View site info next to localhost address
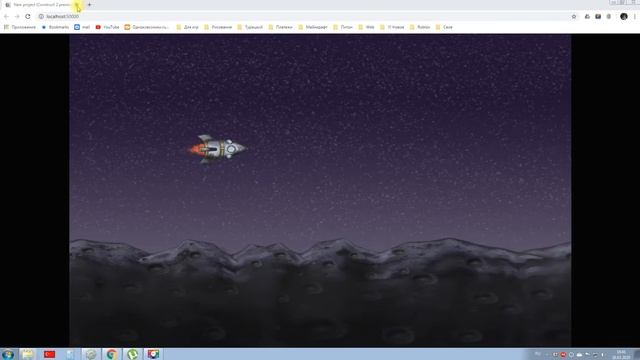 pos(41,16)
